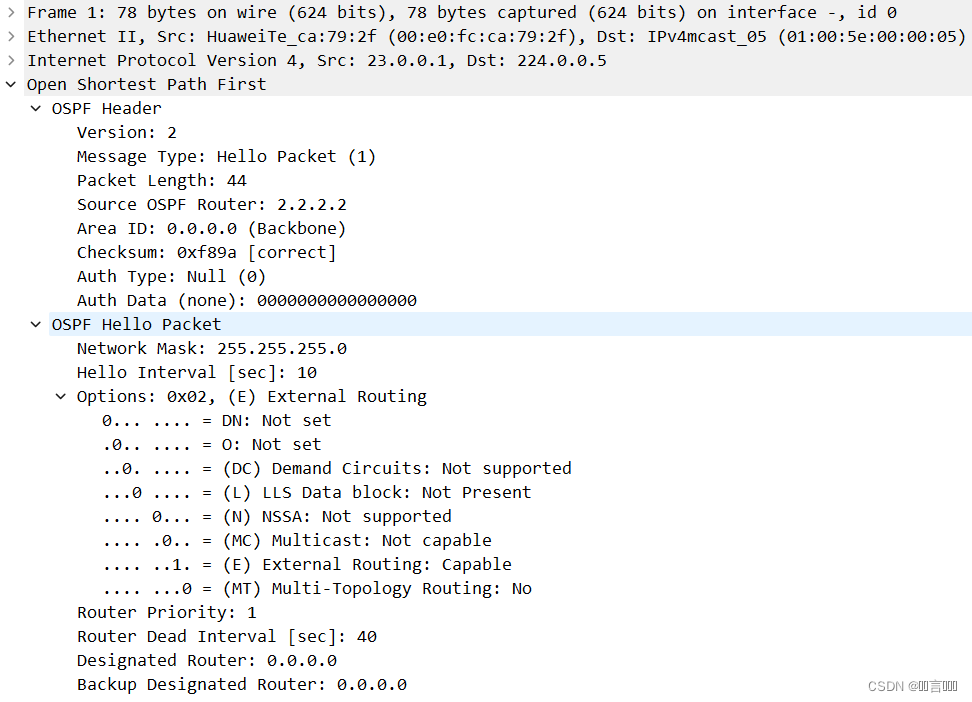Expand the Frame 1 details row
This screenshot has width=972, height=702.
tap(10, 12)
